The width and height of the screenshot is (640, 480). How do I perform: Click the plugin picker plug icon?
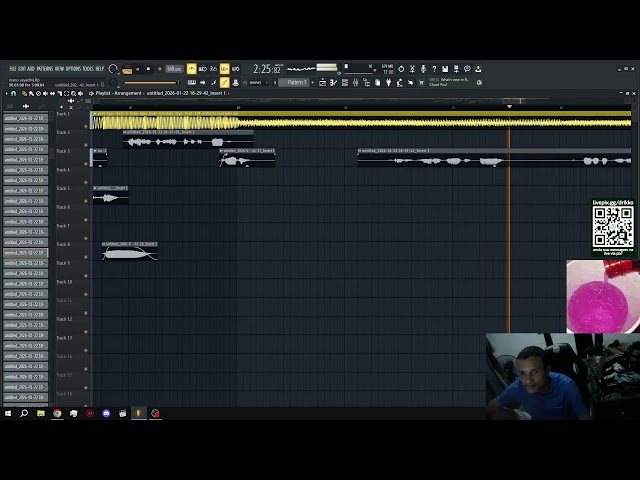click(x=389, y=82)
